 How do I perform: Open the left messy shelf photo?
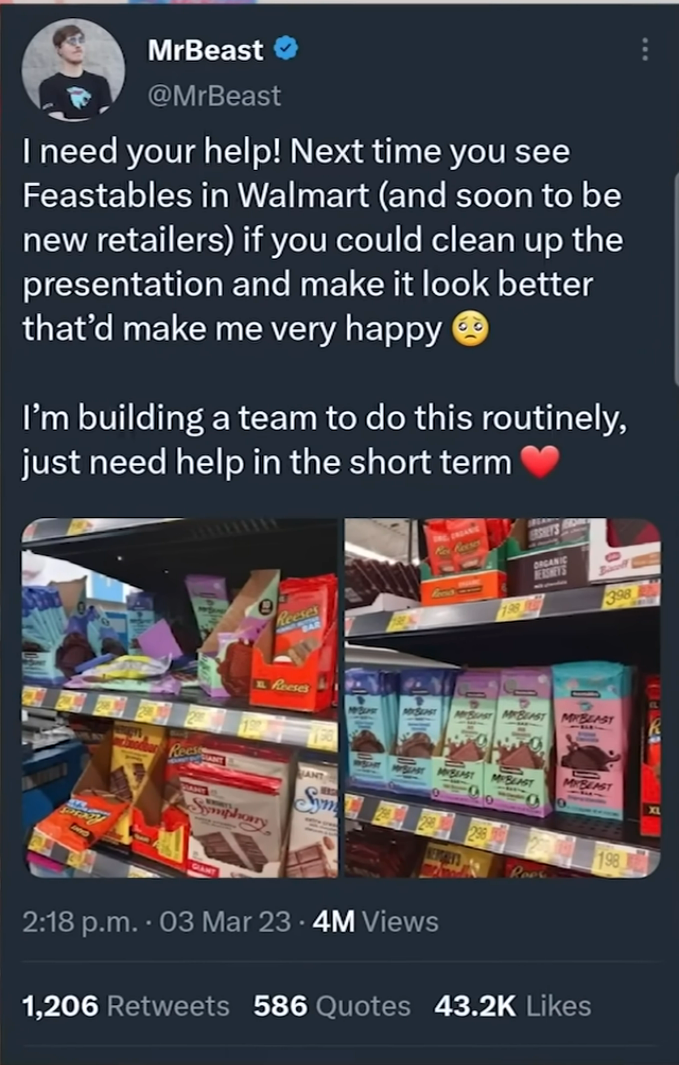tap(180, 698)
